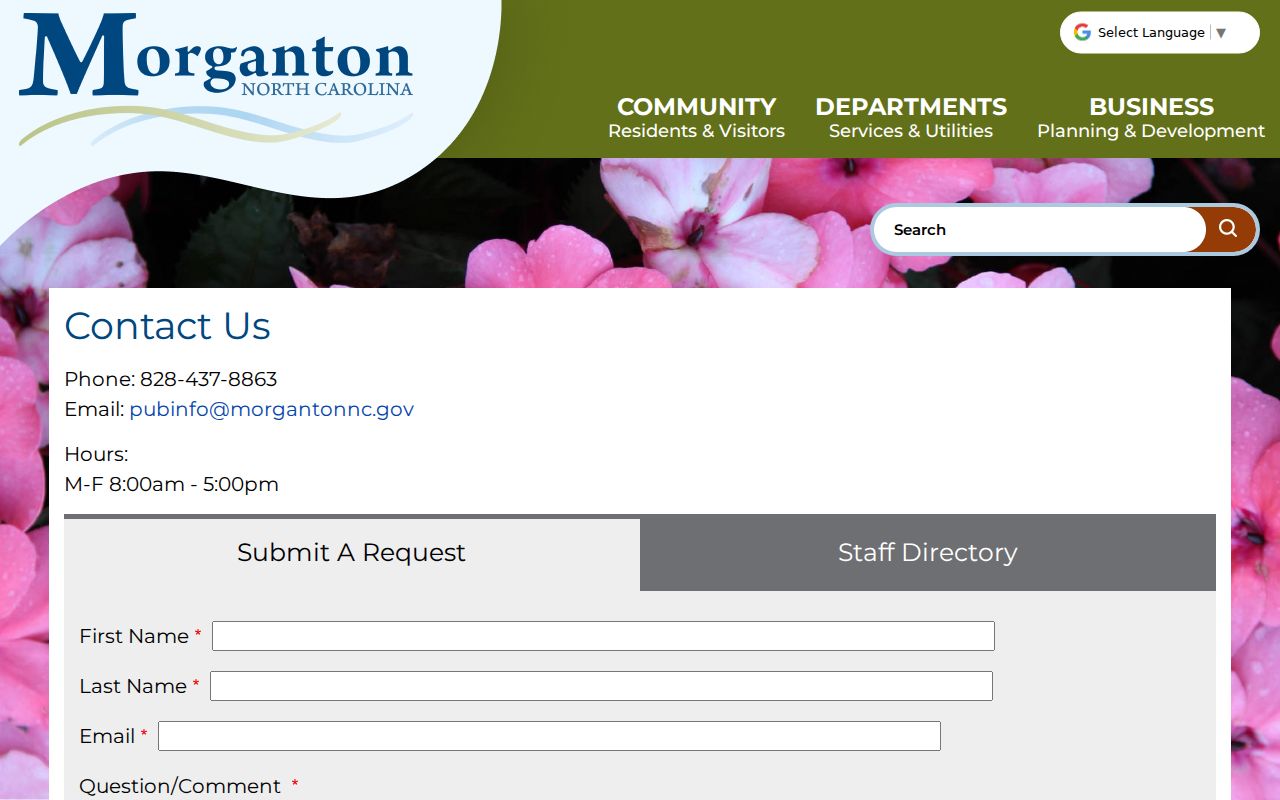
Task: Switch to the Submit A Request tab
Action: (352, 553)
